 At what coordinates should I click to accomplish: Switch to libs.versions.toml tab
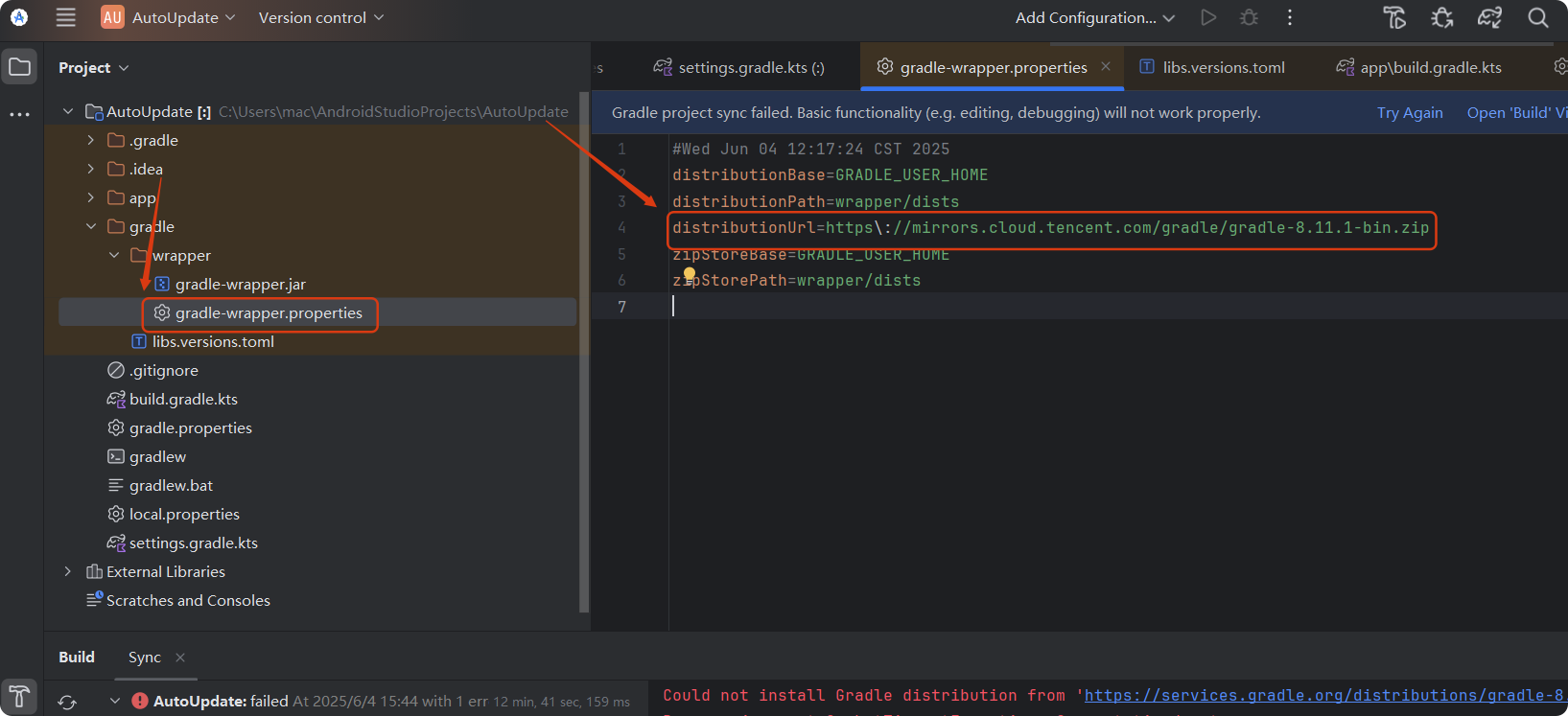(1212, 67)
